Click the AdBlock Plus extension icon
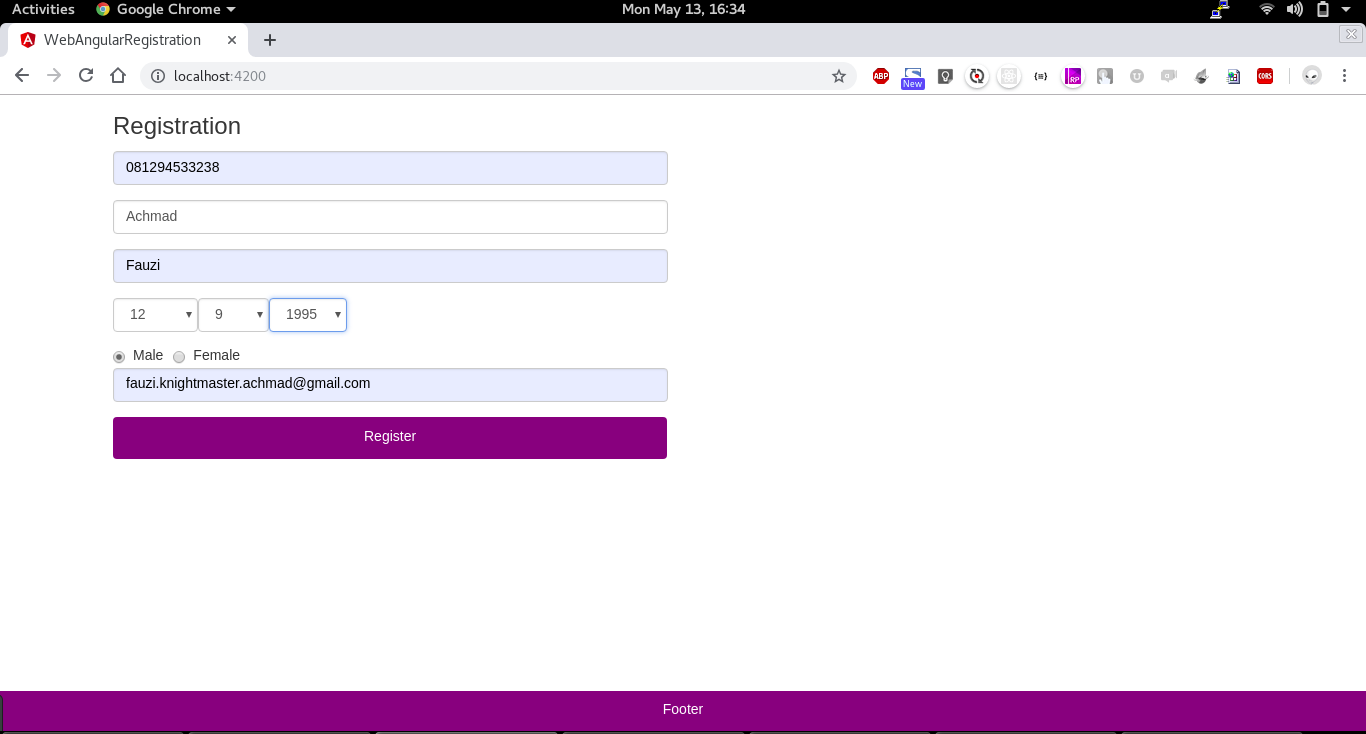1366x734 pixels. tap(881, 76)
